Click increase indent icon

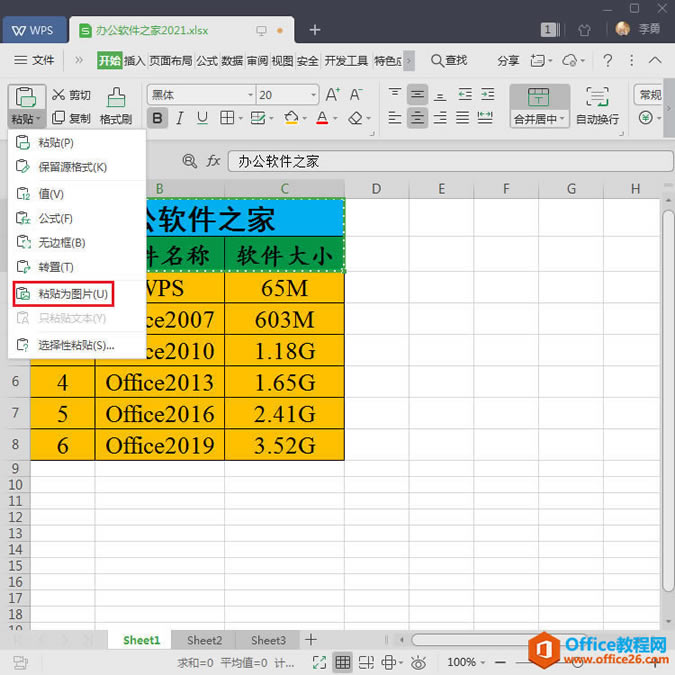(488, 95)
